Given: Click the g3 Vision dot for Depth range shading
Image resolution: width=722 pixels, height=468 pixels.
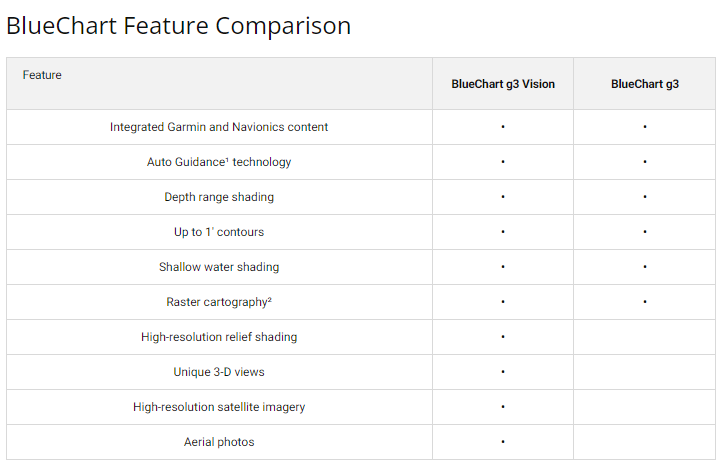Looking at the screenshot, I should tap(503, 197).
